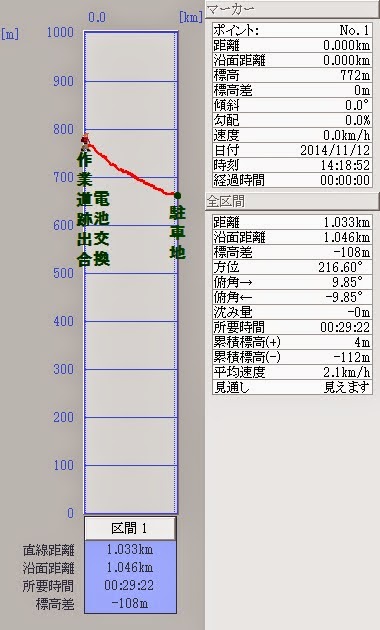
Task: Select the 速度 0.0km/h row
Action: coord(292,135)
